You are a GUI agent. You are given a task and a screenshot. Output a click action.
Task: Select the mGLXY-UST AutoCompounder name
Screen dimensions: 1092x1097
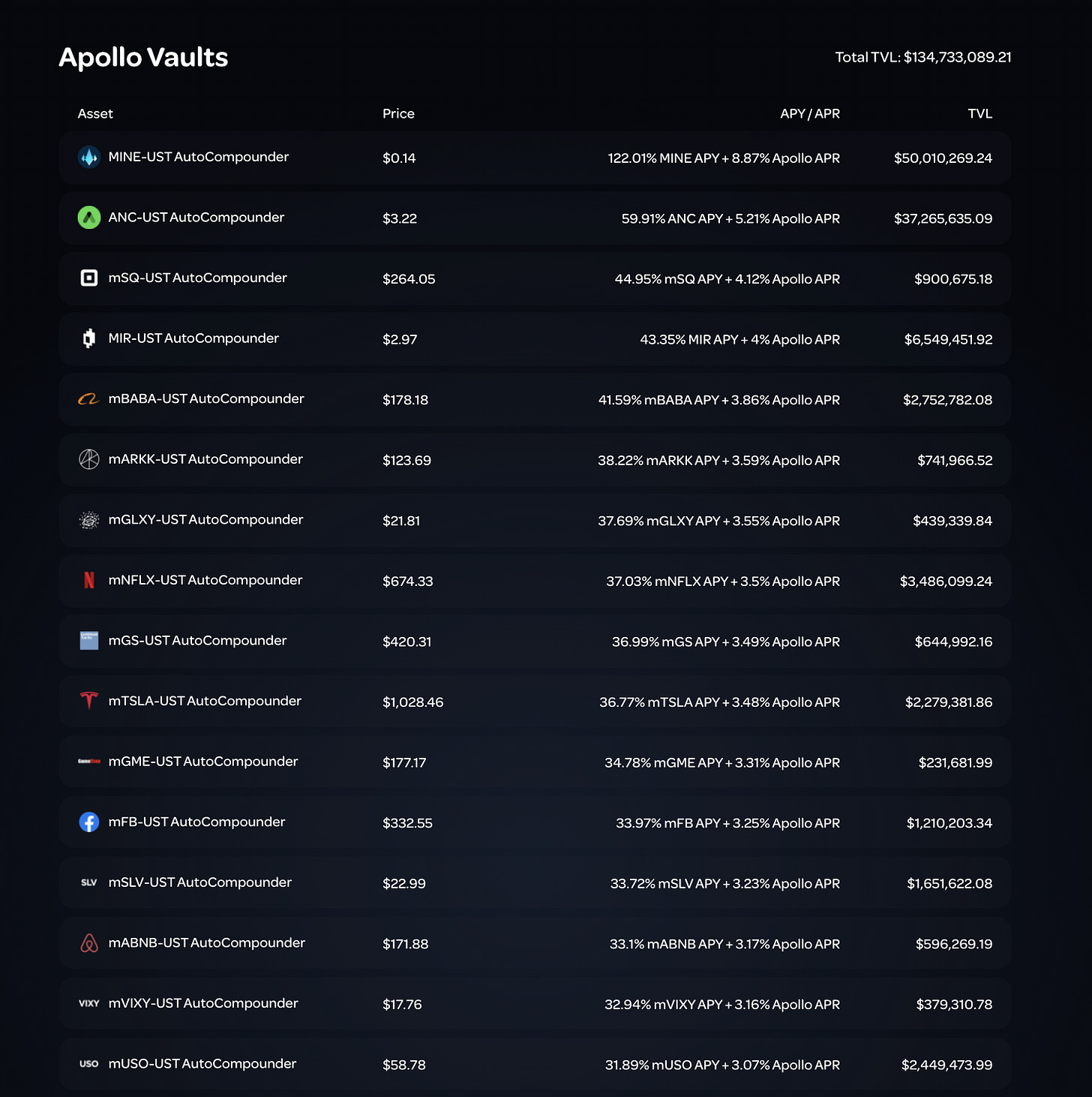tap(205, 520)
